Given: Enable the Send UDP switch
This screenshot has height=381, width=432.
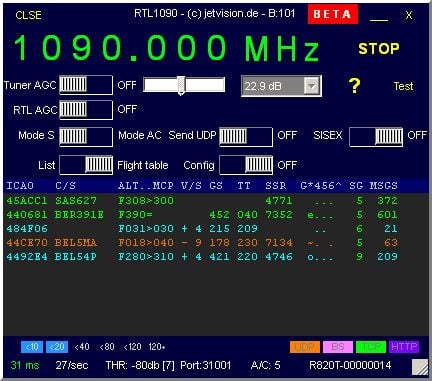Looking at the screenshot, I should [x=246, y=137].
